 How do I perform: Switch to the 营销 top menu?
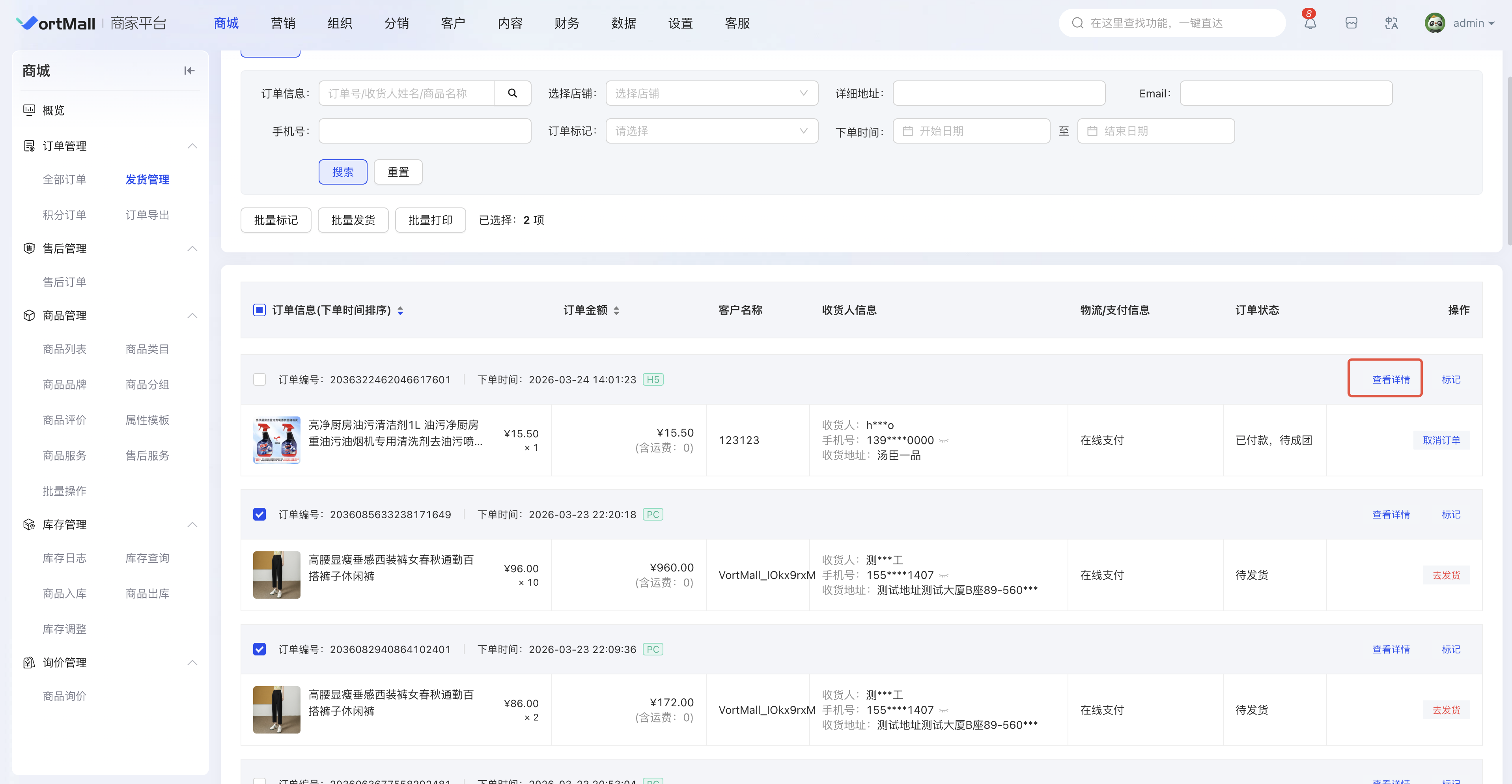click(283, 24)
